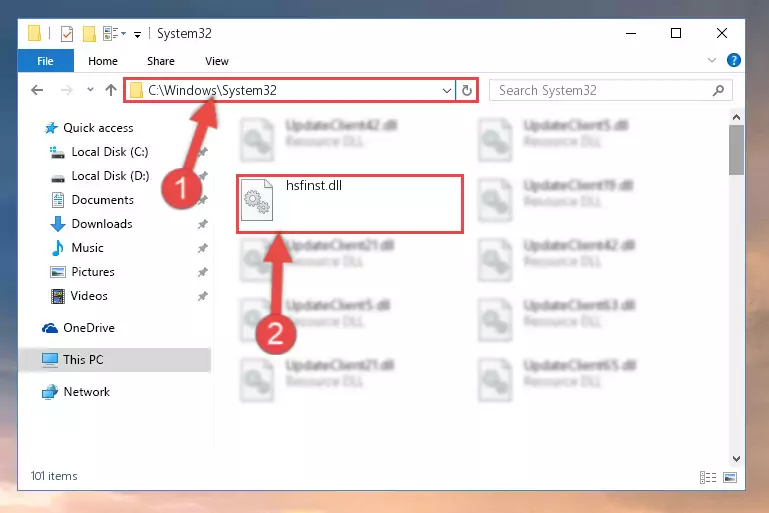The height and width of the screenshot is (513, 769).
Task: Open Local Disk (D:) in sidebar
Action: coord(110,176)
